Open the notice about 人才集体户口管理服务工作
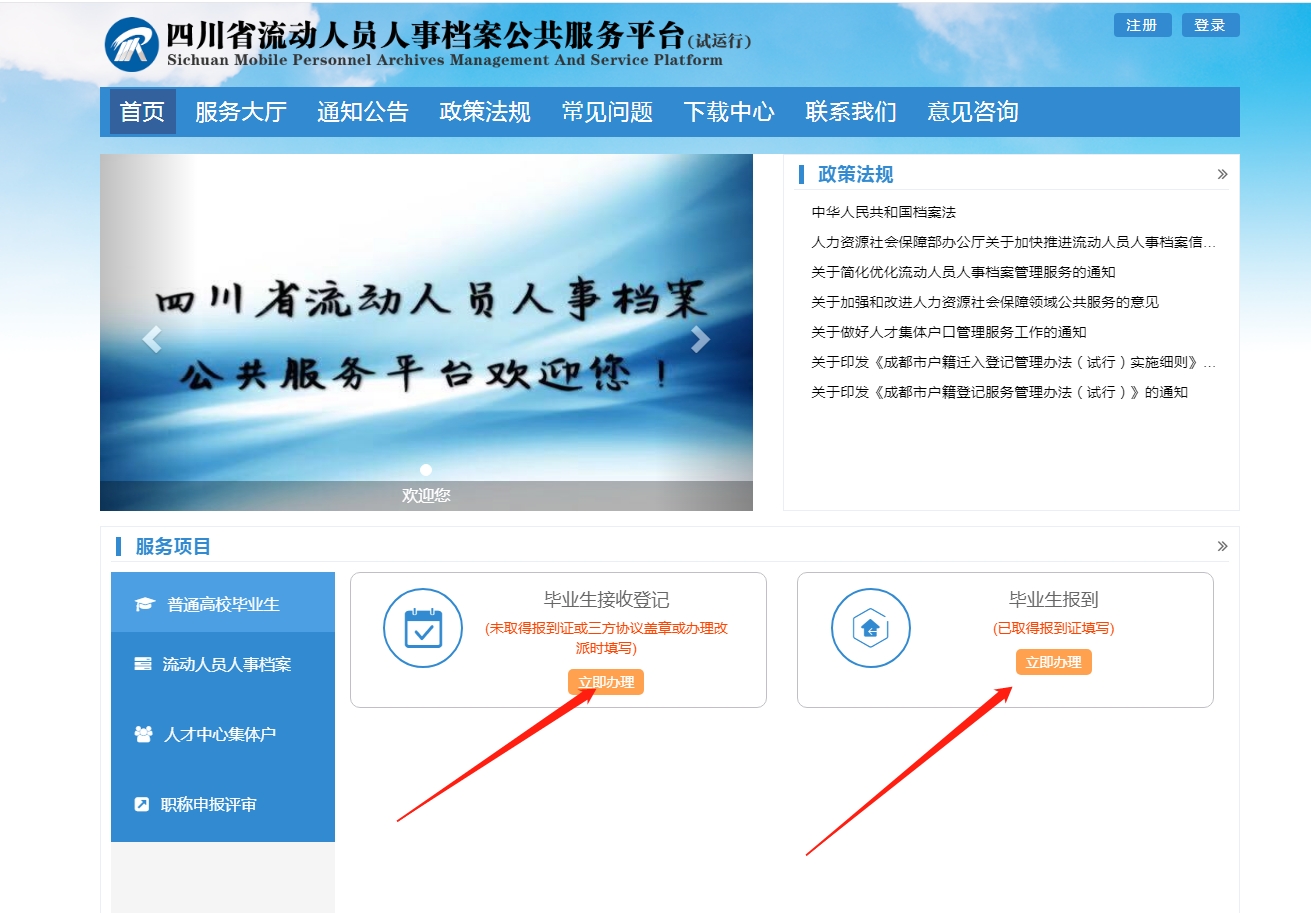This screenshot has height=913, width=1311. (x=948, y=331)
